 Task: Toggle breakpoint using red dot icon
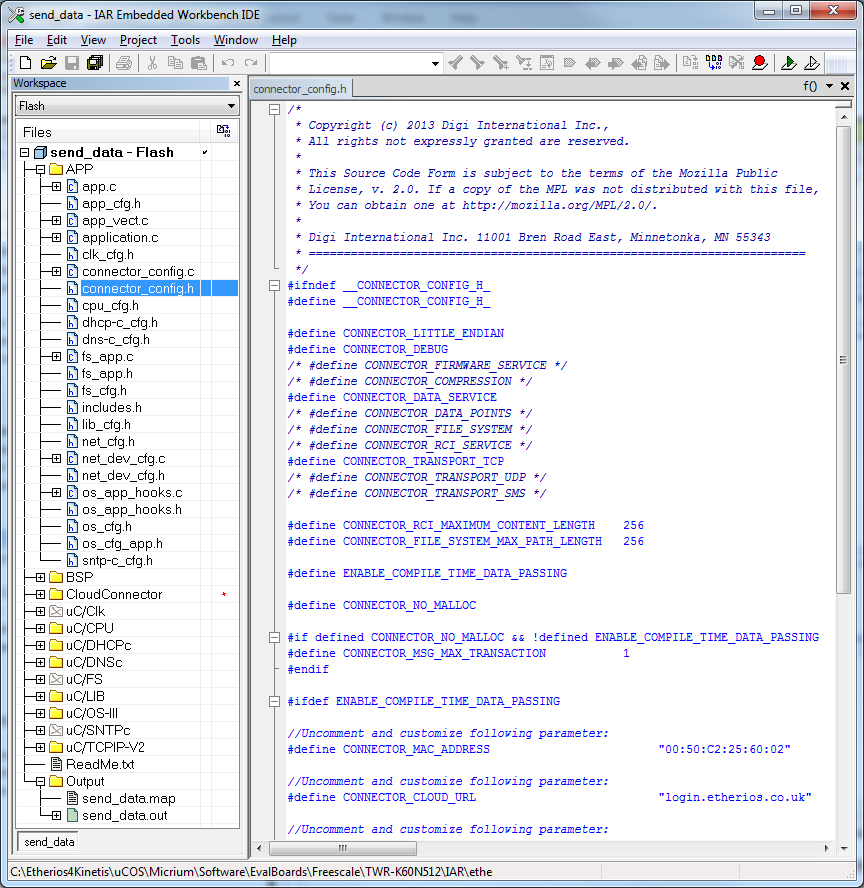760,63
